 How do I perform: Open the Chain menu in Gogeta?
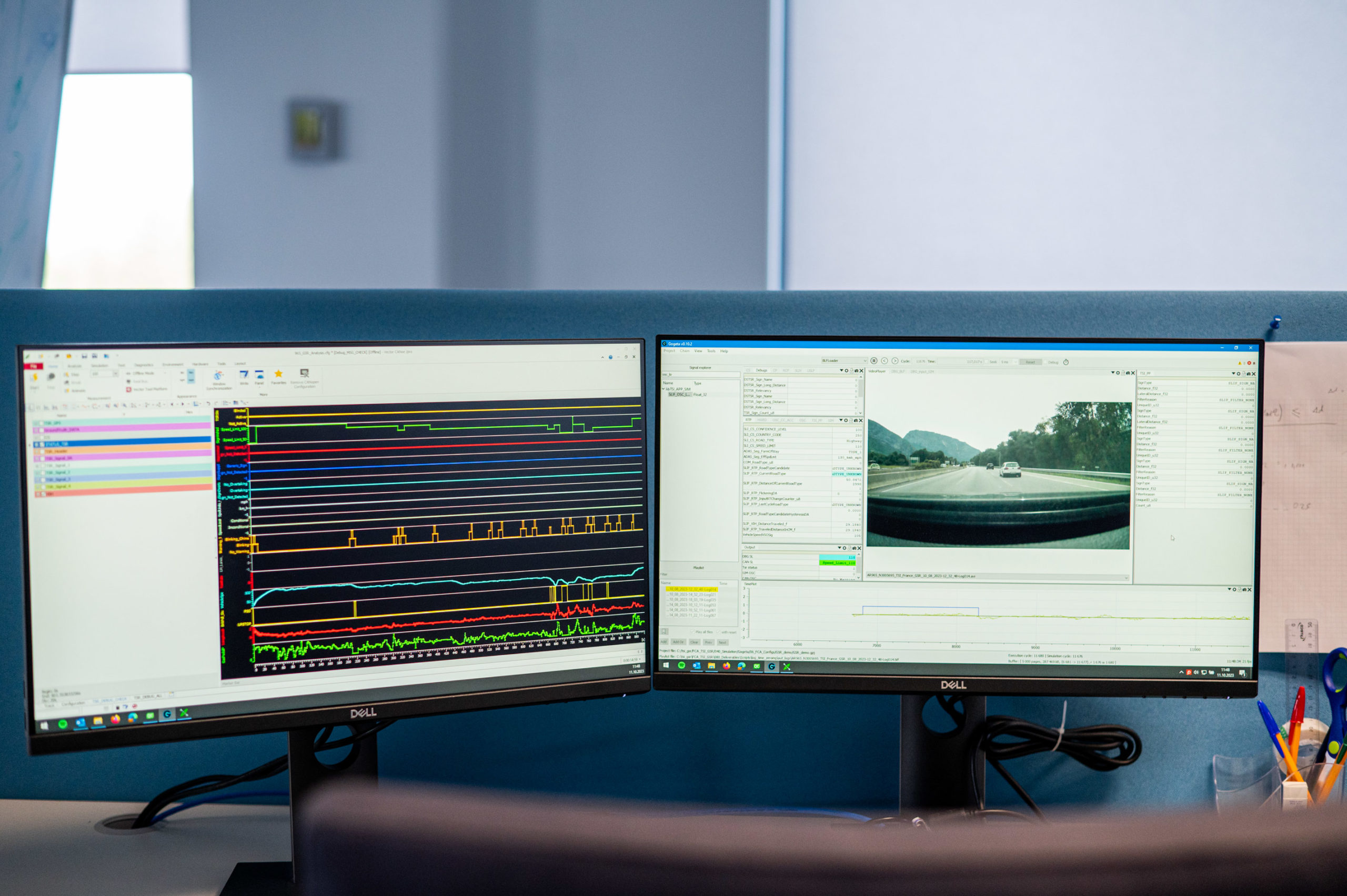point(685,351)
